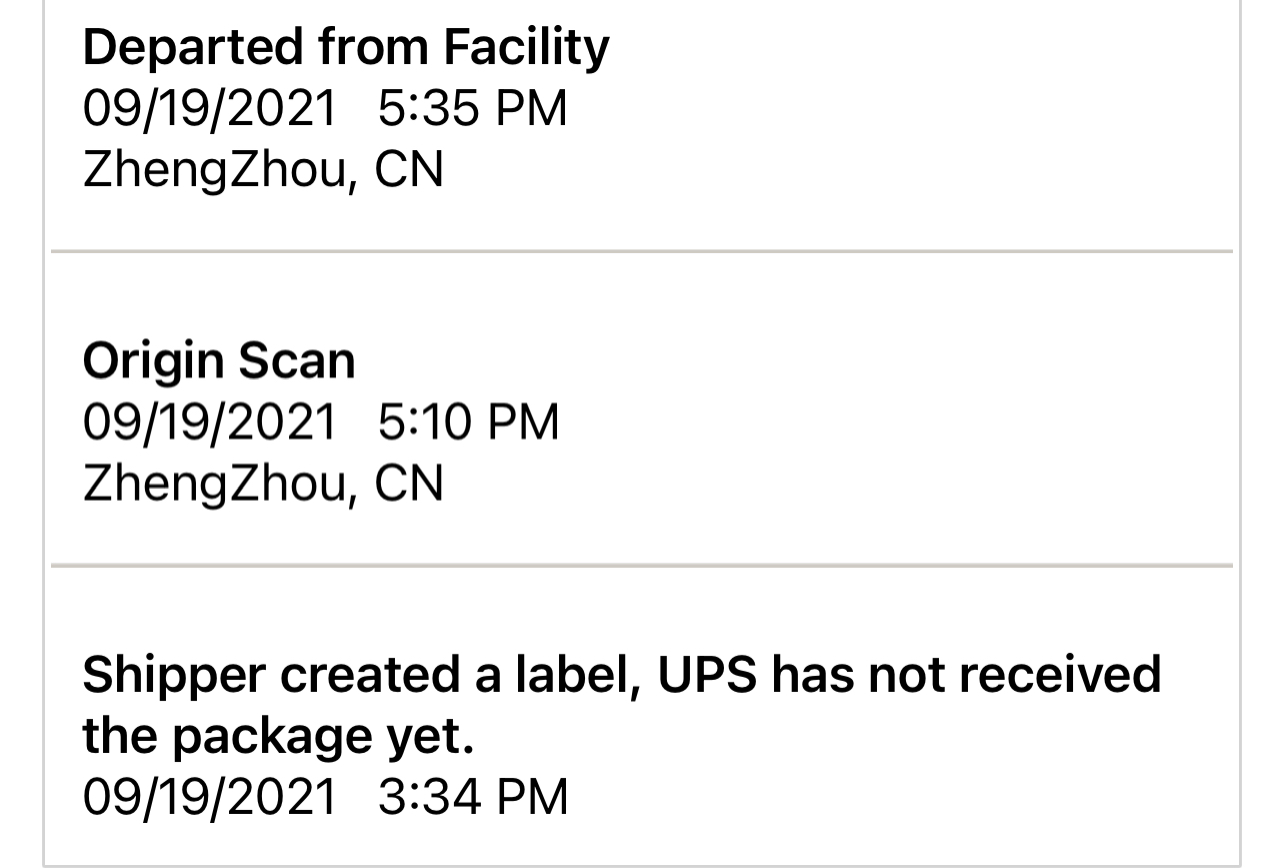Screen dimensions: 1284x868
Task: Select the 'the package yet.' text line
Action: 278,737
